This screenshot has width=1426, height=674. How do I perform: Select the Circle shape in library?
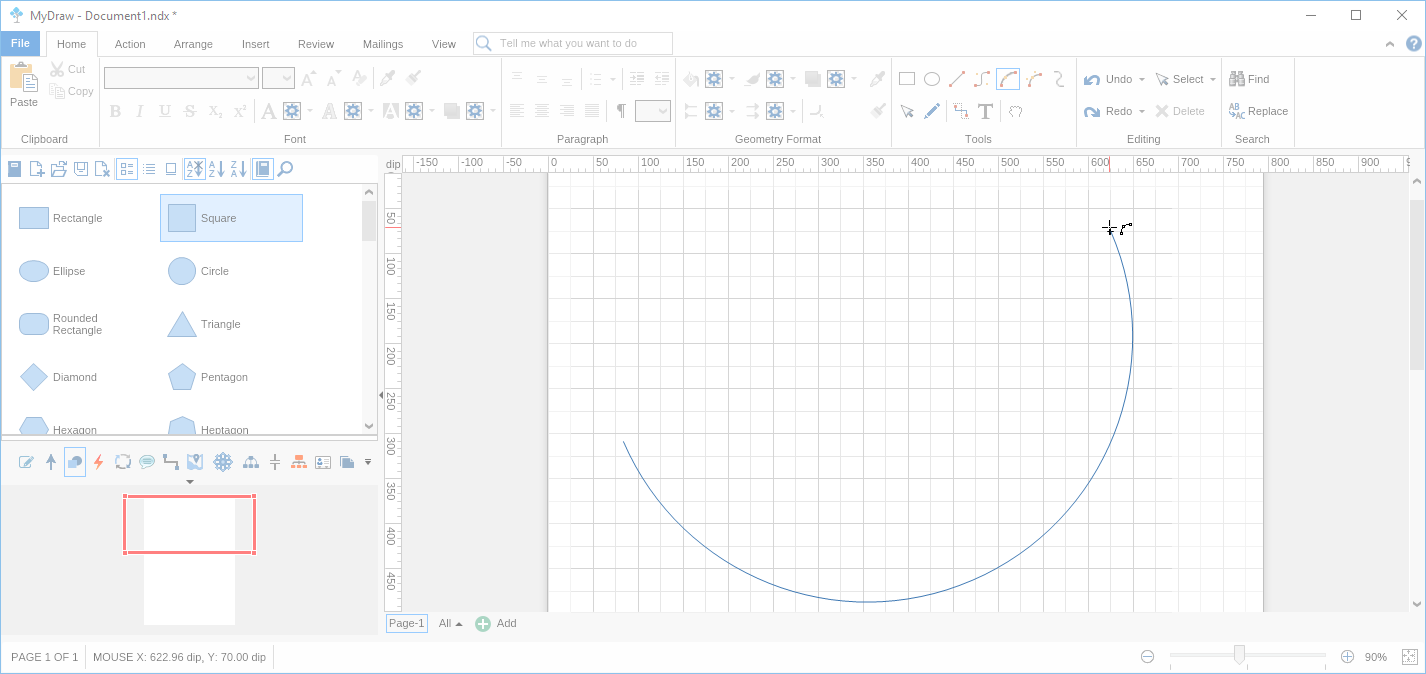[231, 271]
